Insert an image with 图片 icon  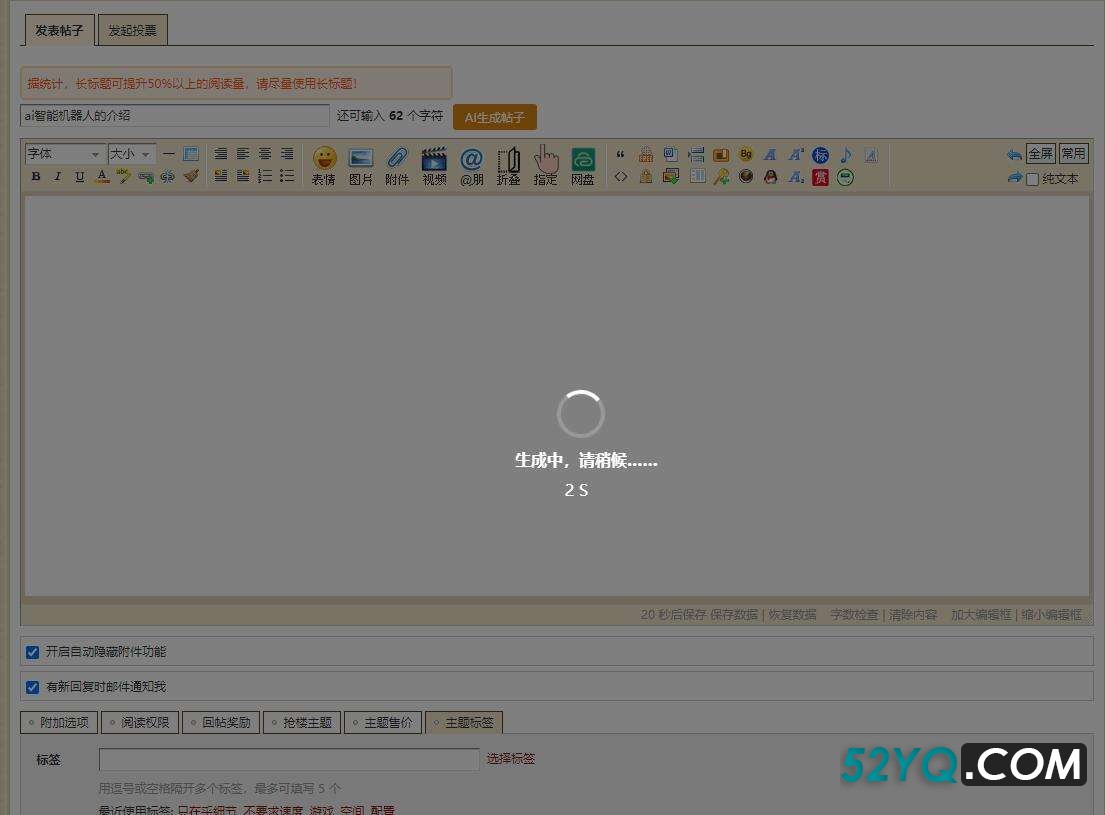pos(360,165)
